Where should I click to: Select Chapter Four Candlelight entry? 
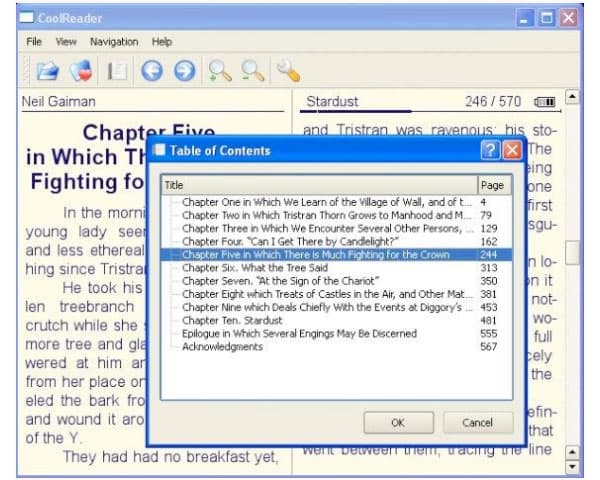coord(336,242)
